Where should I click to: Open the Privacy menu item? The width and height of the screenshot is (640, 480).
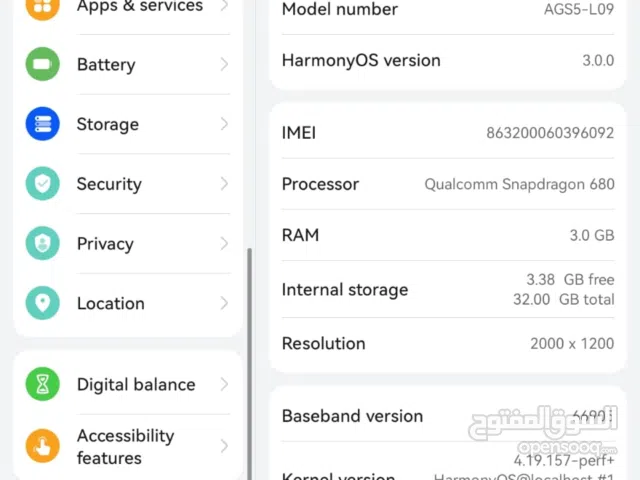point(105,244)
